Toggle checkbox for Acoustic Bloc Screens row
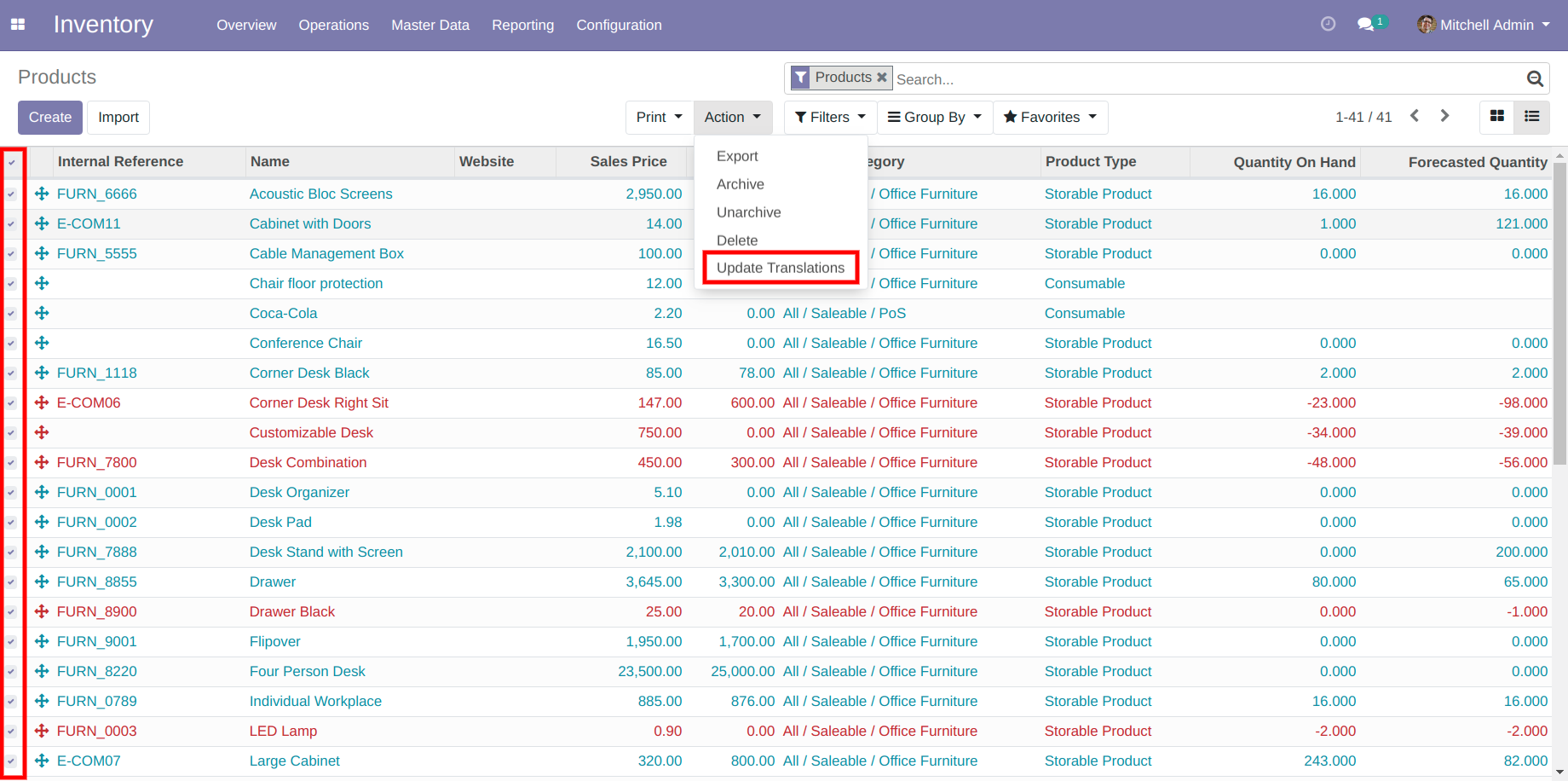The width and height of the screenshot is (1568, 781). pos(12,194)
